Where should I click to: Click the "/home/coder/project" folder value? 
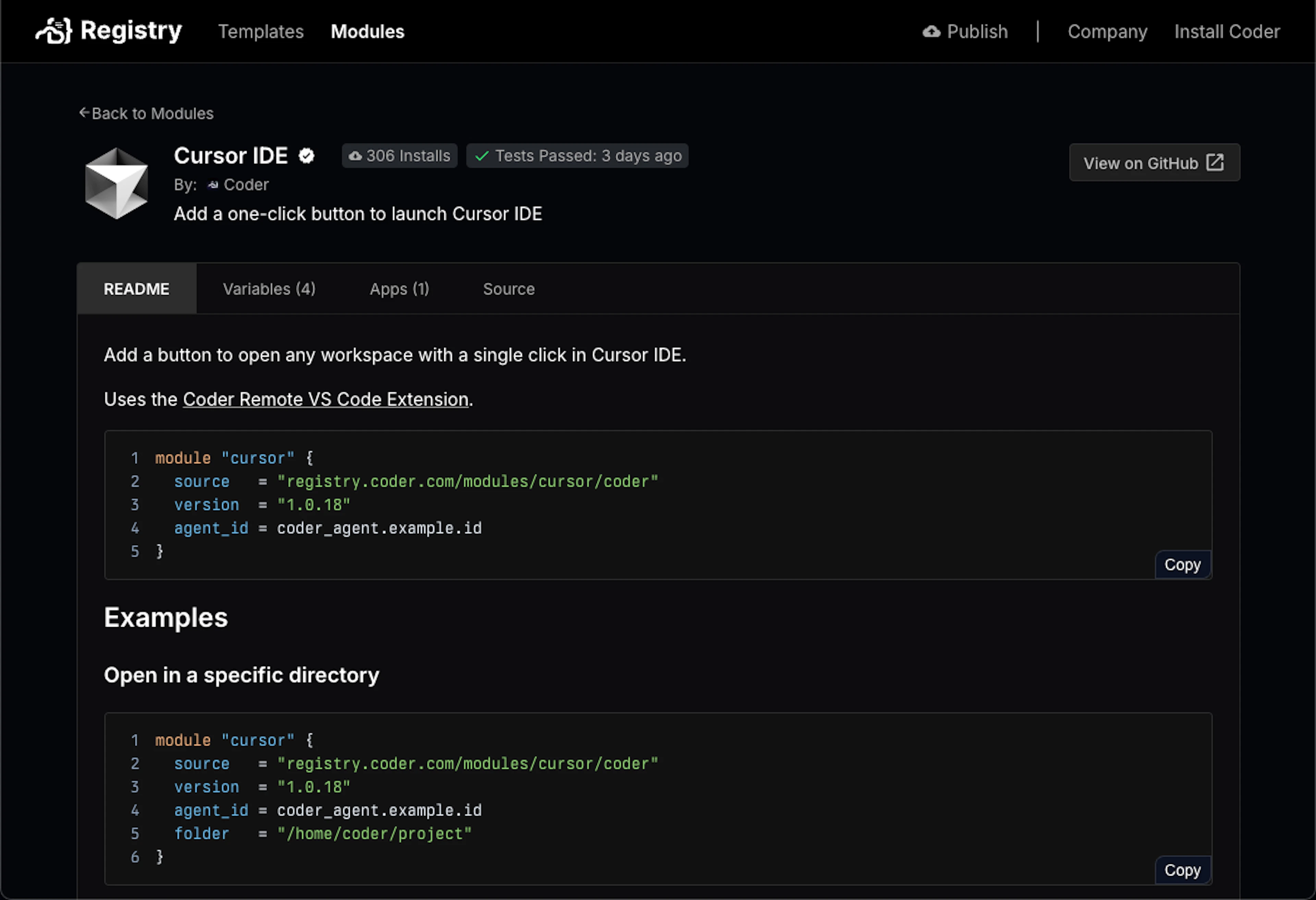374,834
